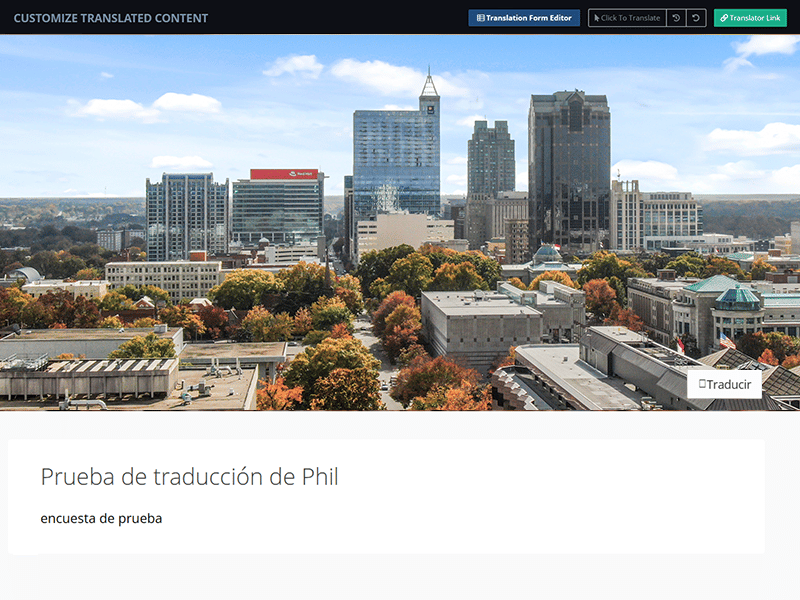Click the counterclockwise reset arrow icon
The image size is (800, 600).
pyautogui.click(x=696, y=18)
